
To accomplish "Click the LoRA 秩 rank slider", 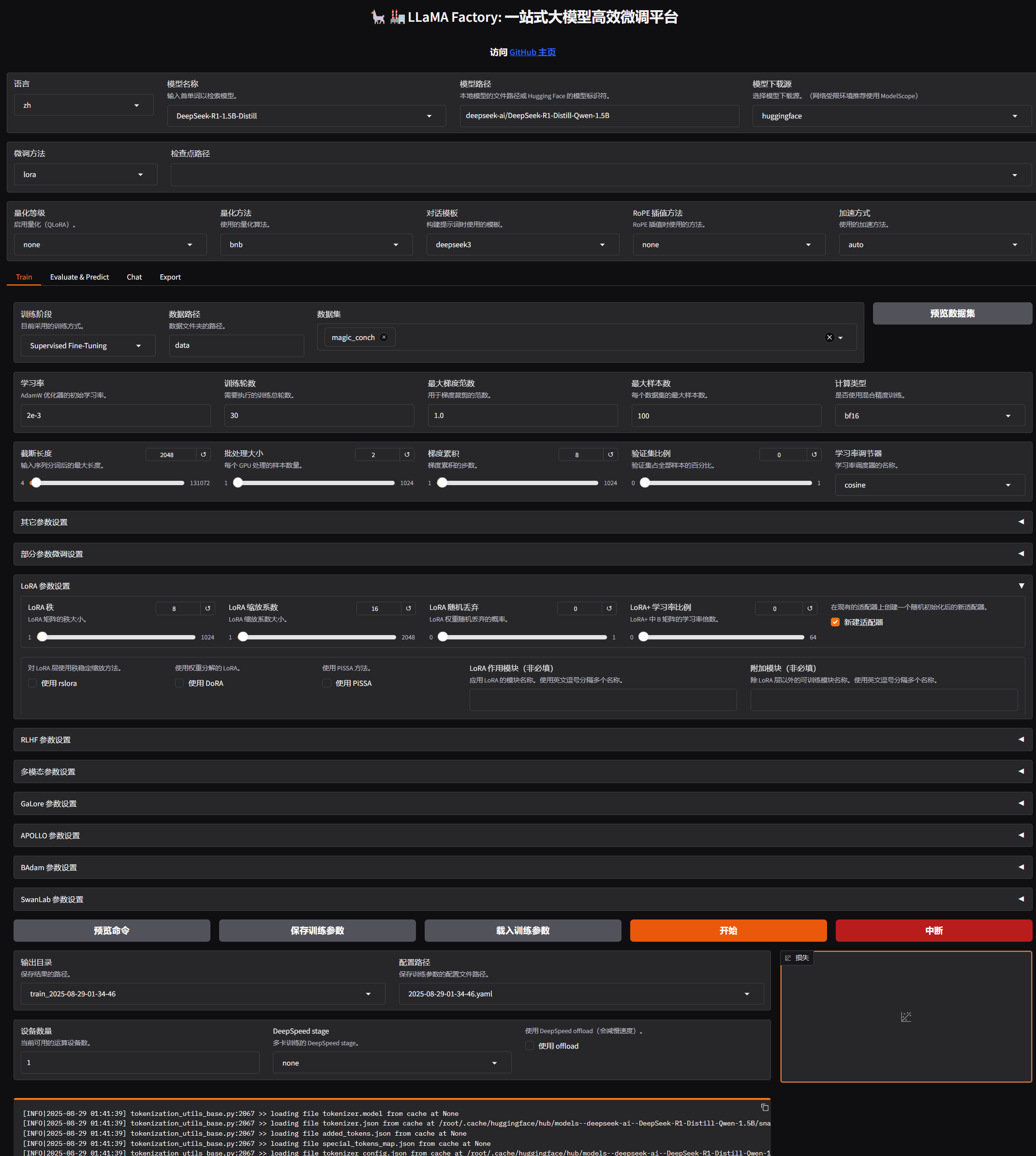I will click(116, 637).
